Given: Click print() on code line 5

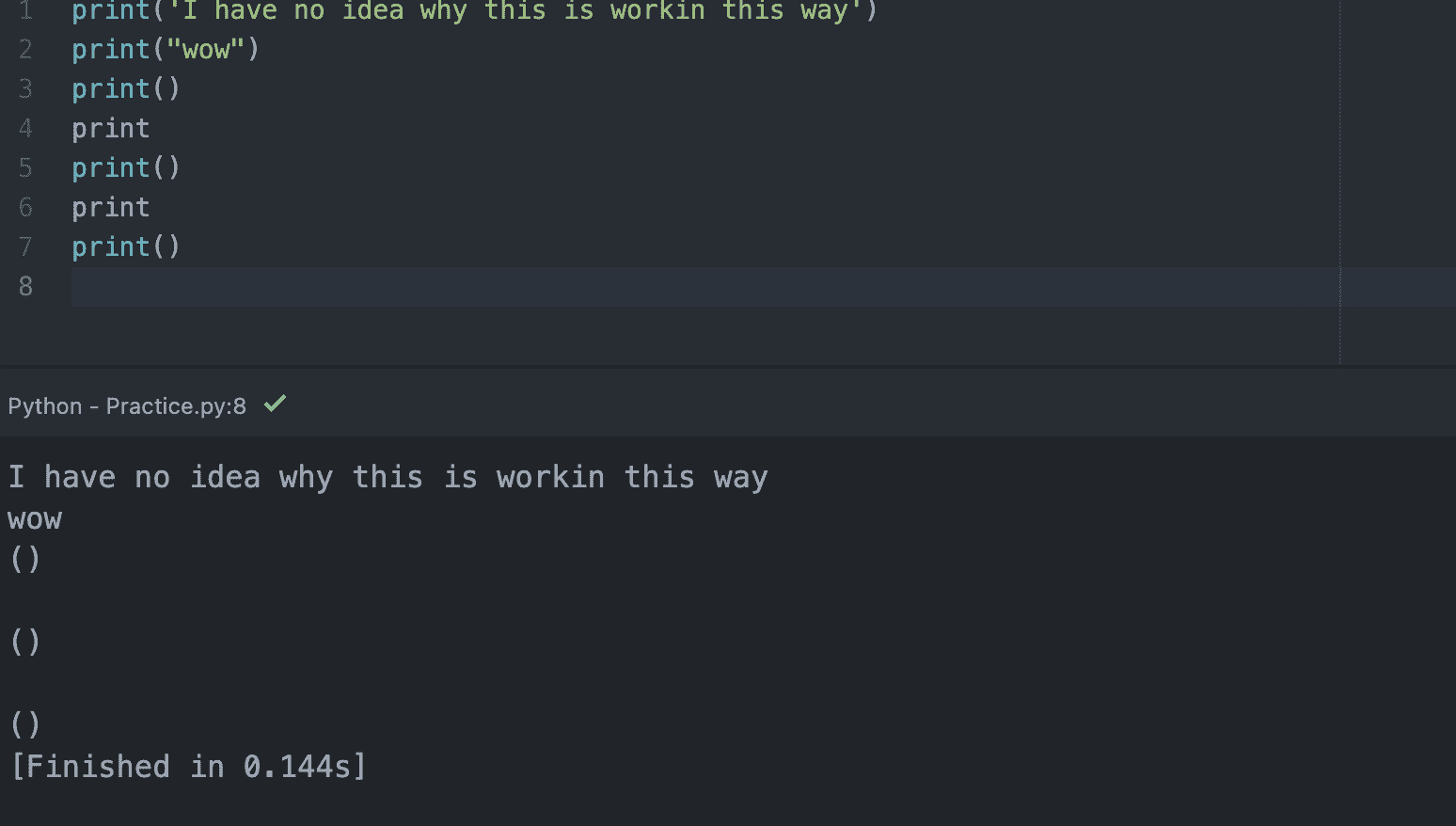Looking at the screenshot, I should point(125,167).
